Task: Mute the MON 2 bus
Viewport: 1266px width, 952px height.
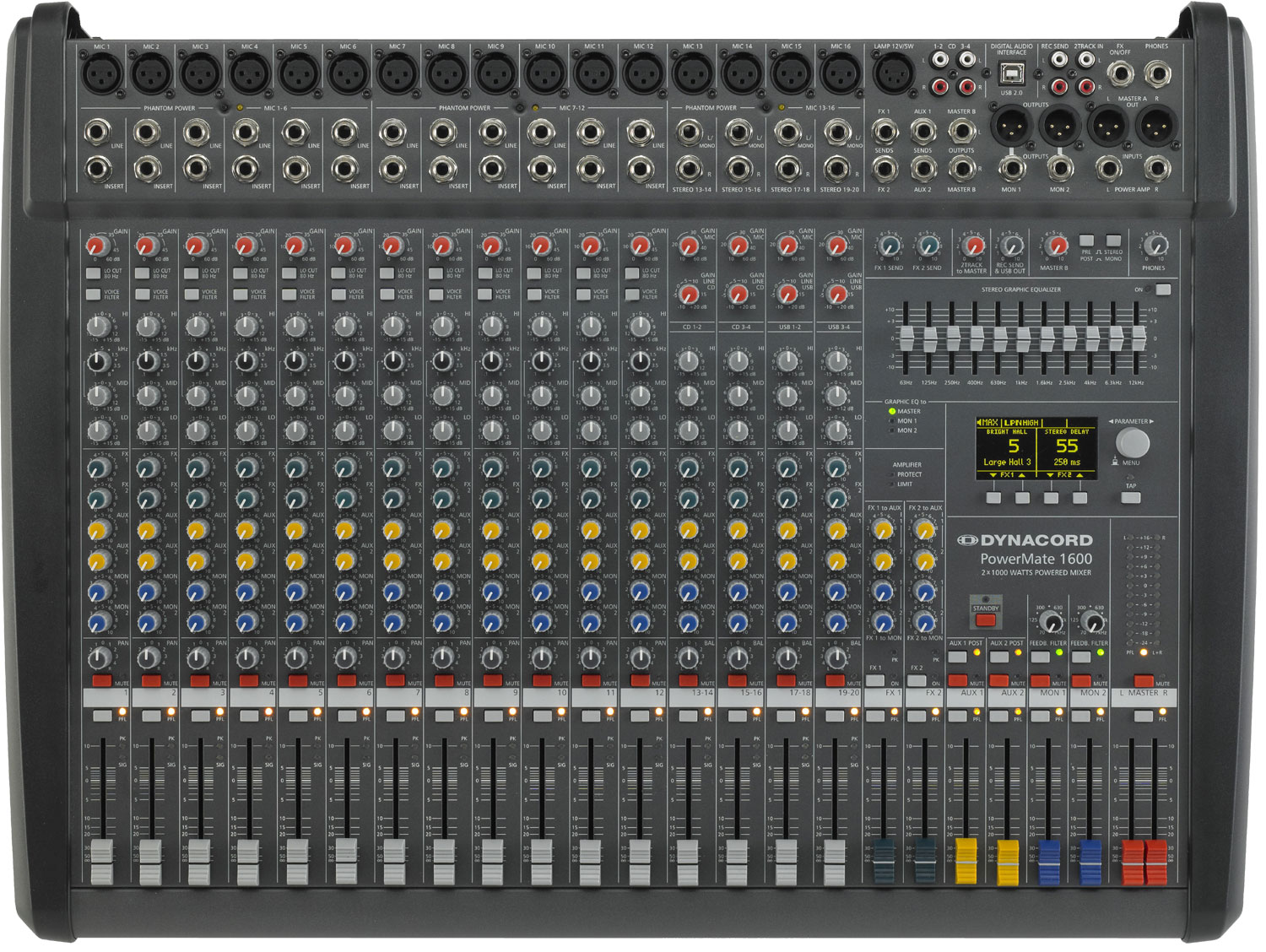Action: (x=1081, y=680)
